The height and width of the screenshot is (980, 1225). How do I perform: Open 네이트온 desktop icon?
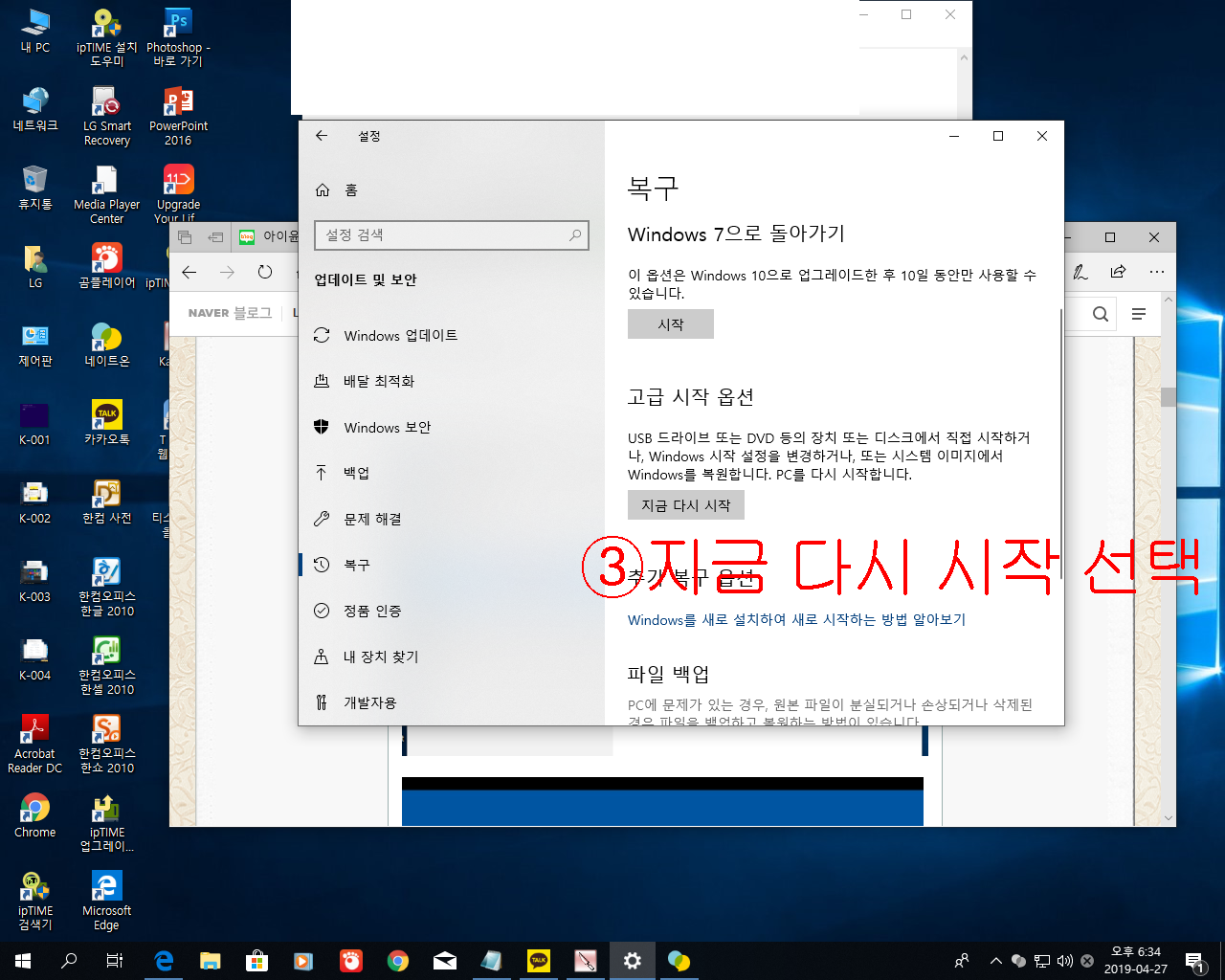(107, 345)
